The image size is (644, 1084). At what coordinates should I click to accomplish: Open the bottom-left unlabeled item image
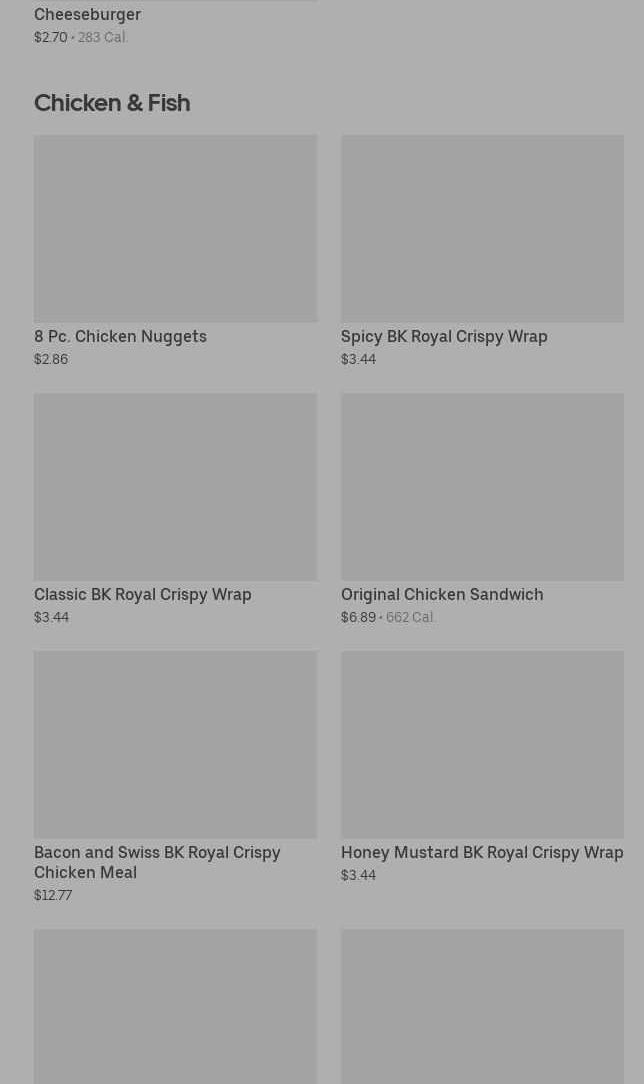176,1007
